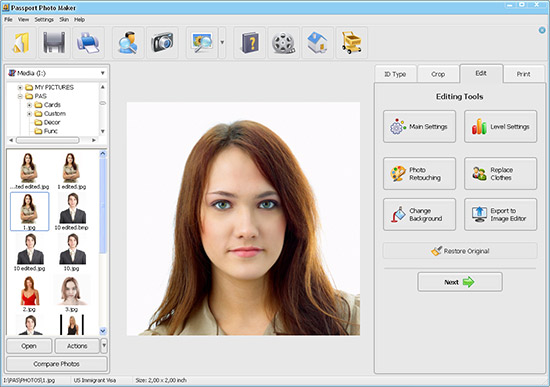Click the Restore Original button
Screen dimensions: 550x387
click(460, 251)
